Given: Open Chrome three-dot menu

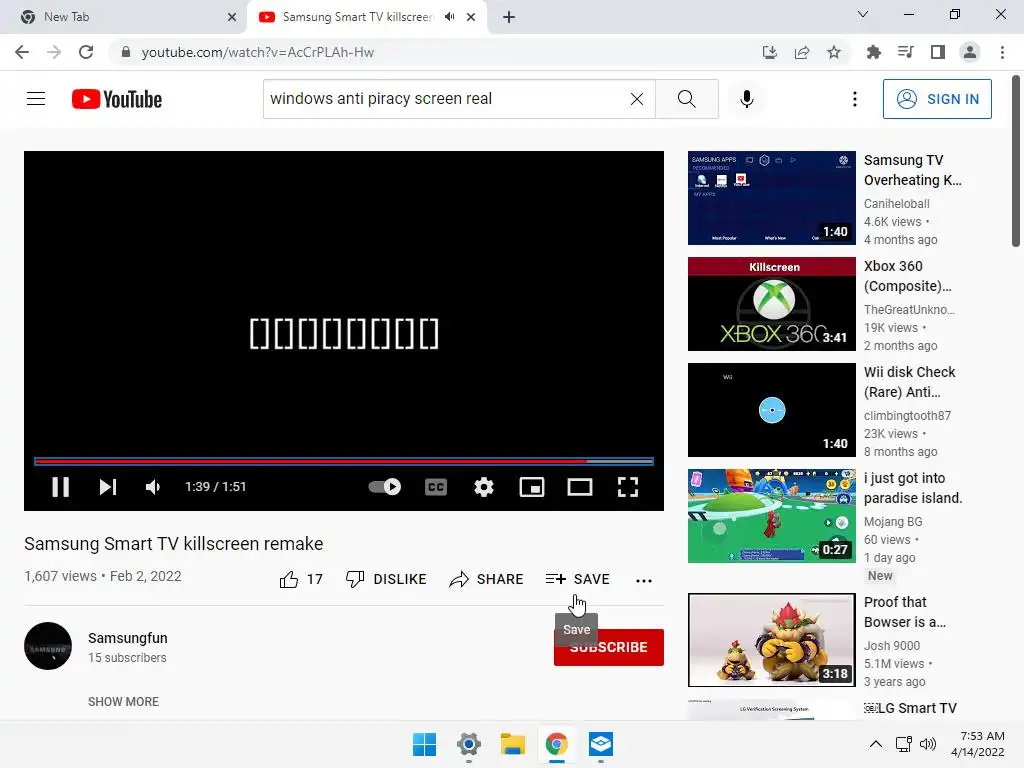Looking at the screenshot, I should pyautogui.click(x=1002, y=52).
